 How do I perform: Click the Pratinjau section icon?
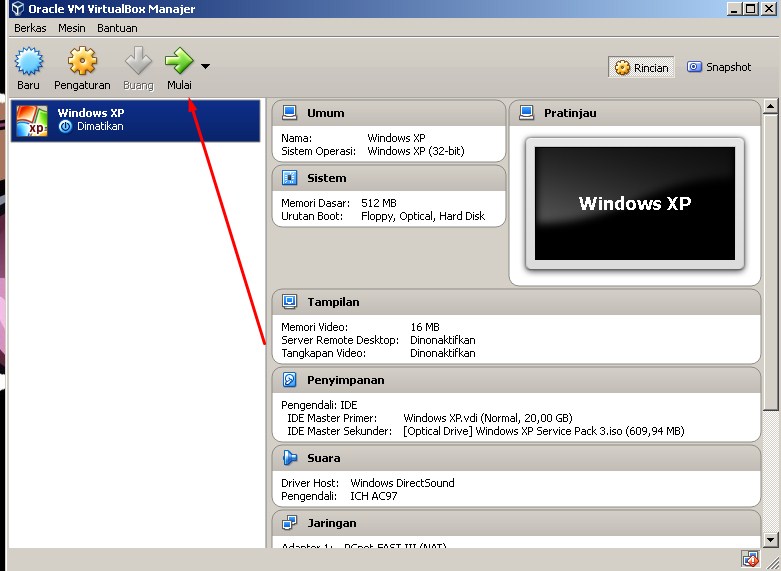pos(526,113)
